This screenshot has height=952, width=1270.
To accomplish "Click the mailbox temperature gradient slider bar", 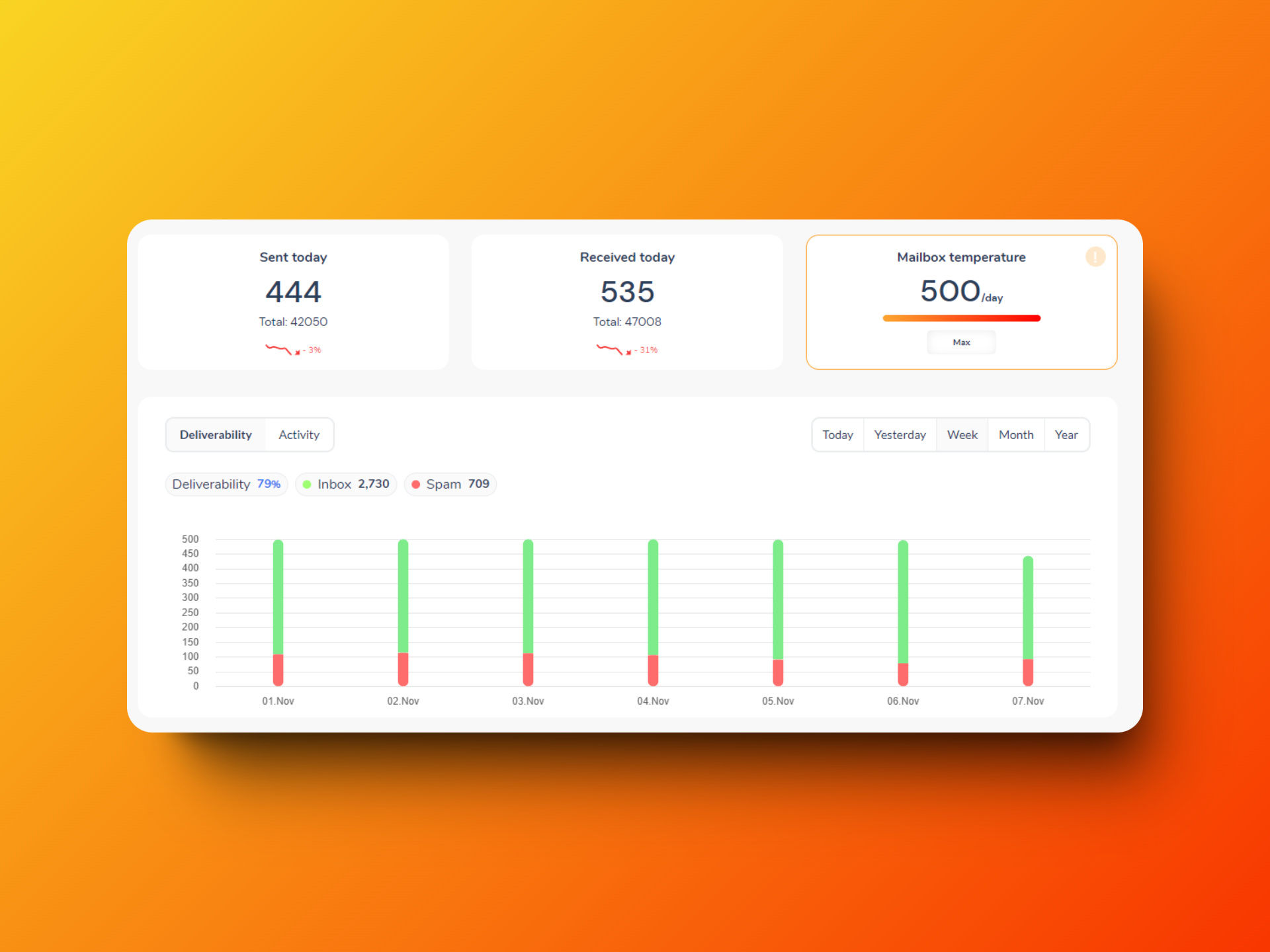I will coord(961,319).
